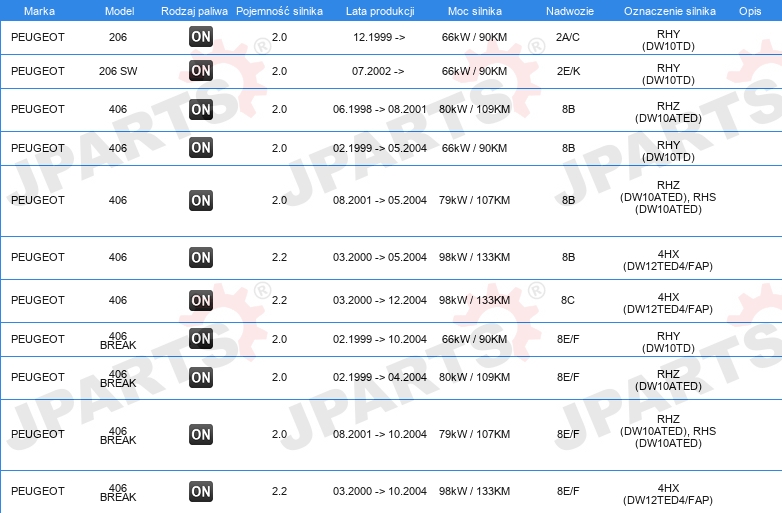Image resolution: width=782 pixels, height=513 pixels.
Task: Select power '79kW / 107KM' in the 8B row
Action: click(474, 200)
